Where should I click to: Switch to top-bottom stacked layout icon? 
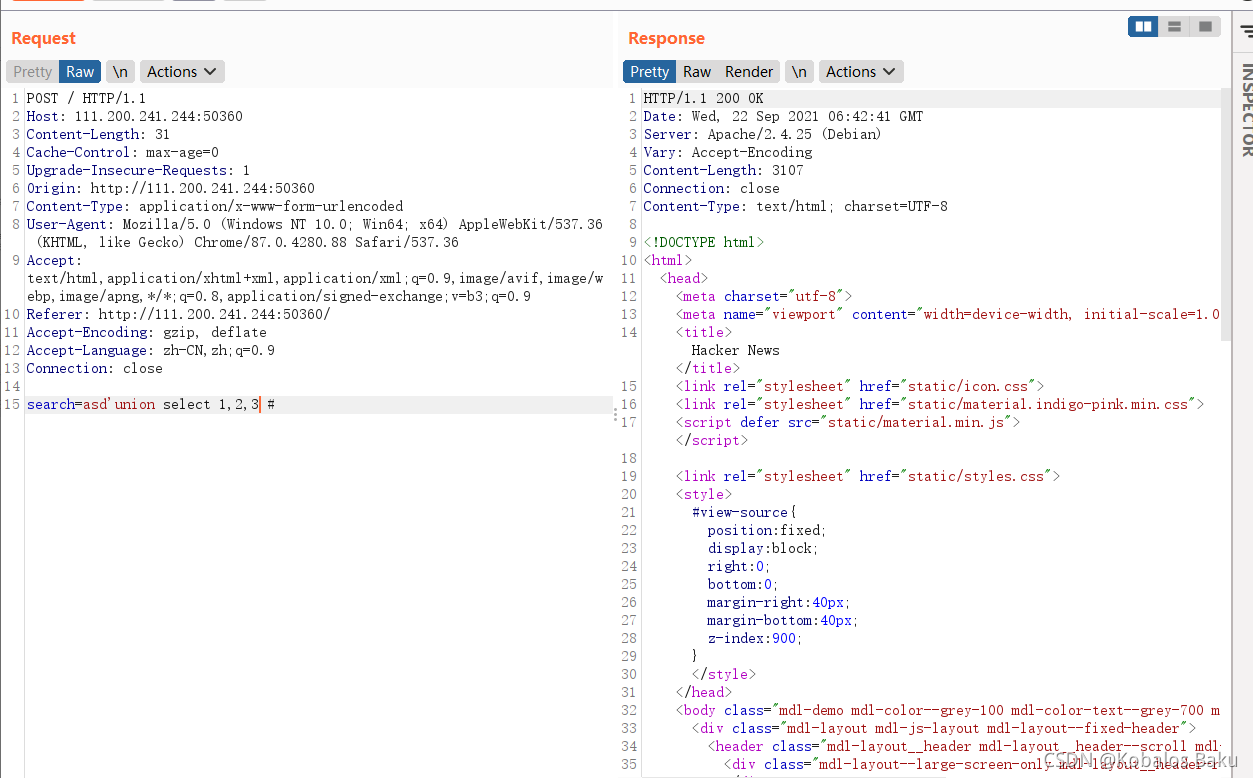point(1174,27)
